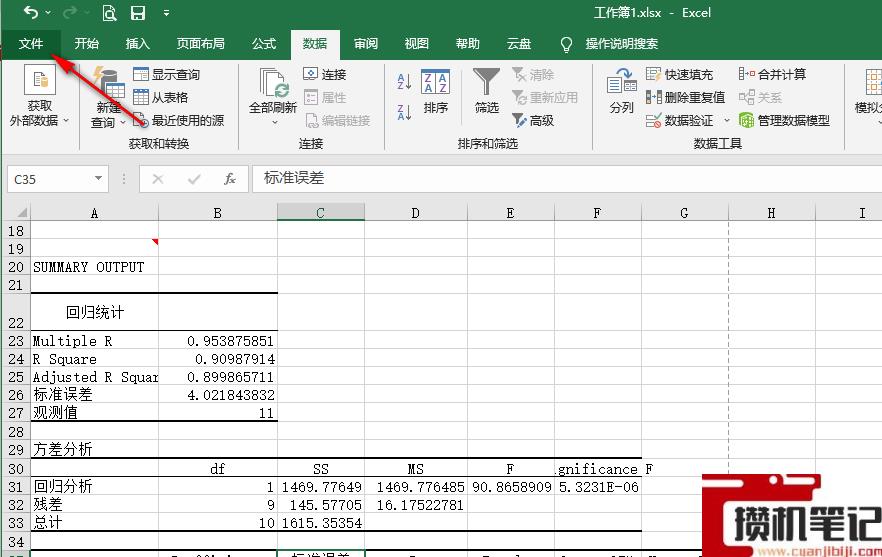Click 合并计算 consolidate
Screen dimensions: 882x557
coord(772,74)
